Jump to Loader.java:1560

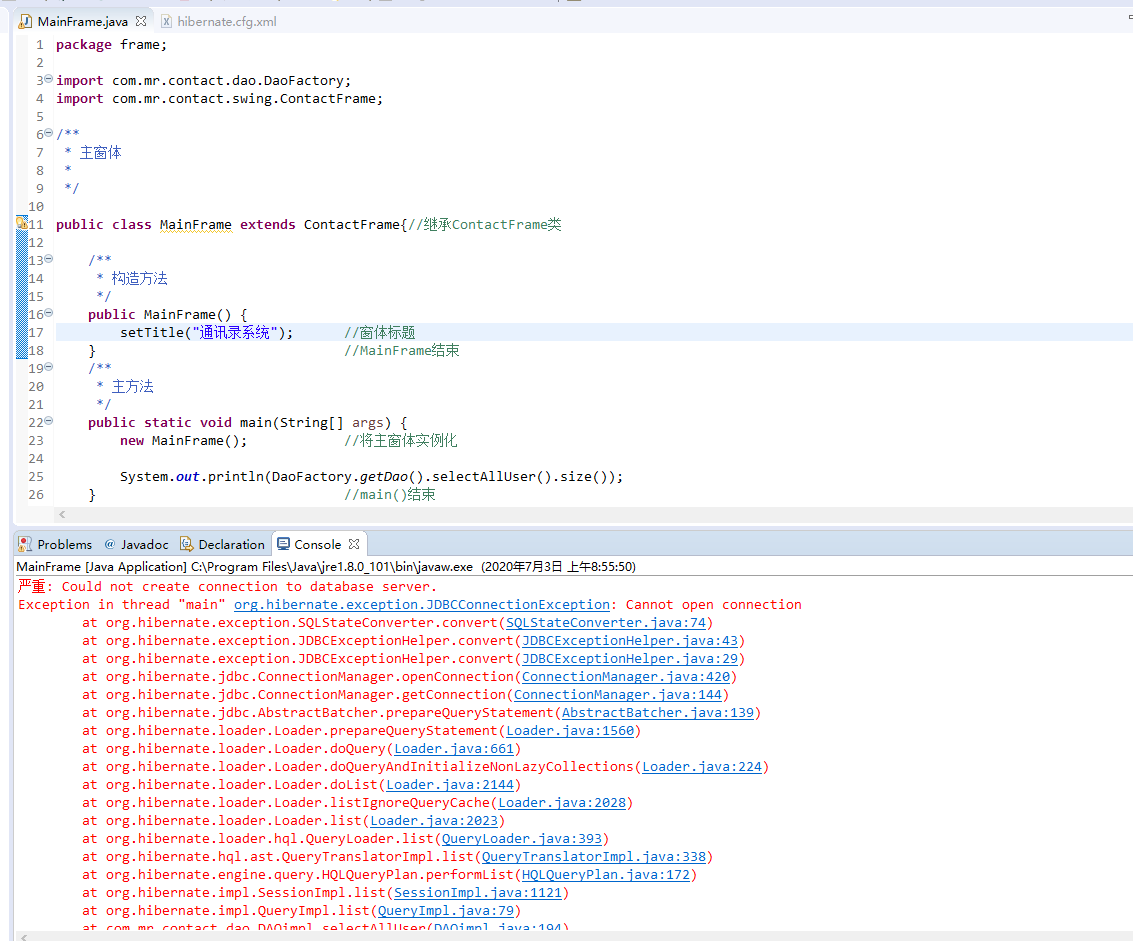(570, 731)
